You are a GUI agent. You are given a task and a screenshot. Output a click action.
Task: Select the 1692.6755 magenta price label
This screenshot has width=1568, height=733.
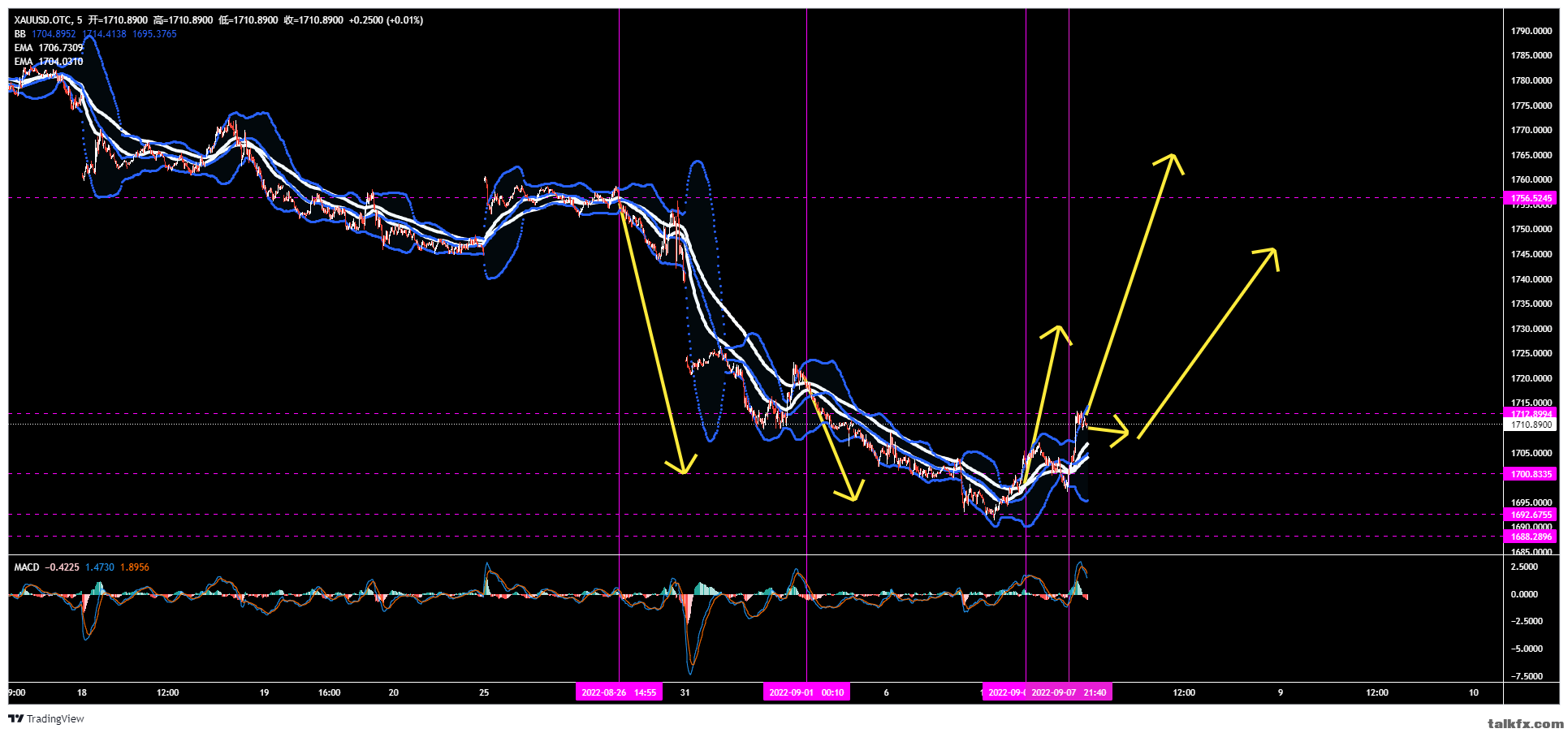pos(1531,515)
